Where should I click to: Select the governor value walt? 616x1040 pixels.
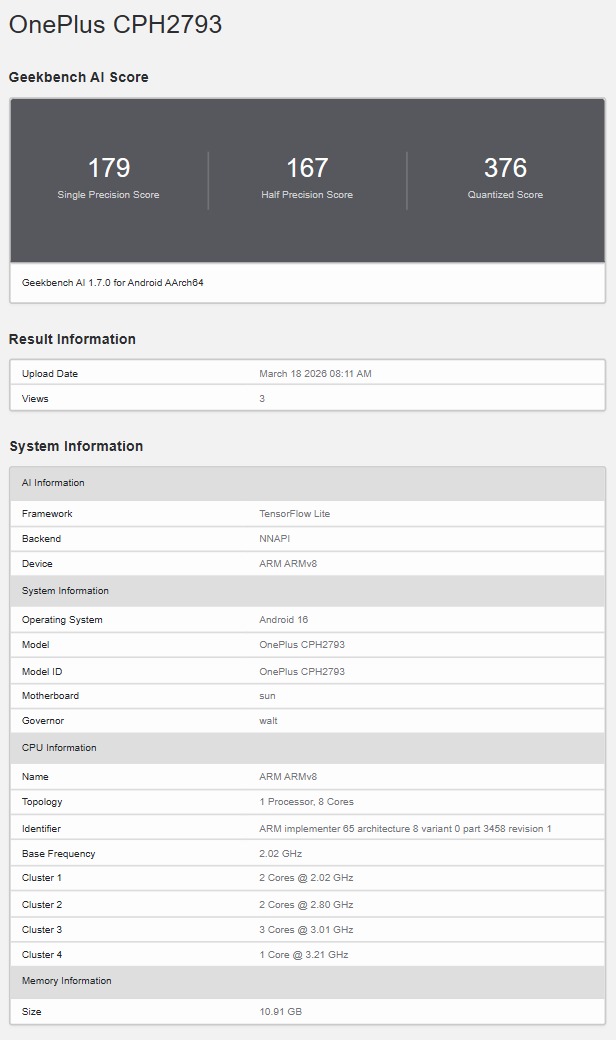(x=269, y=720)
